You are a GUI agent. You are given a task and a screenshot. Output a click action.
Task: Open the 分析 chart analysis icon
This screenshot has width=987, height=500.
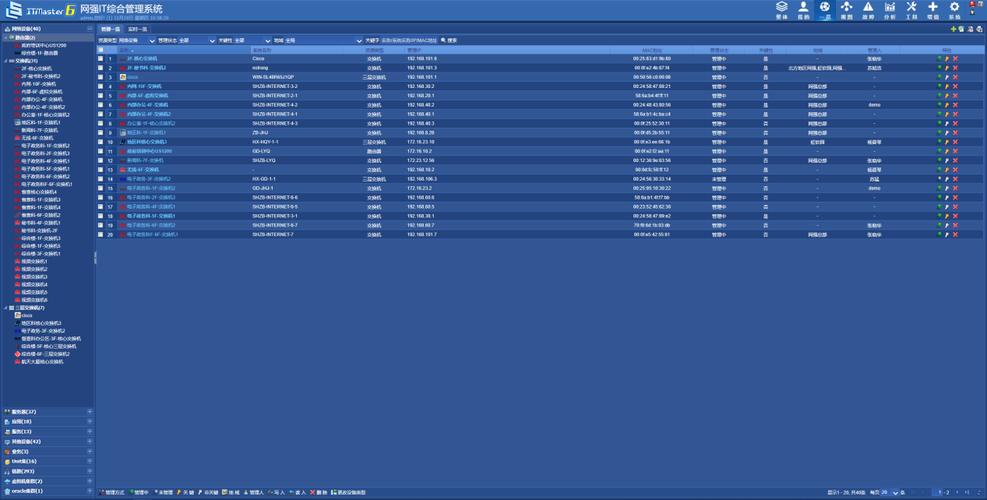(x=890, y=9)
